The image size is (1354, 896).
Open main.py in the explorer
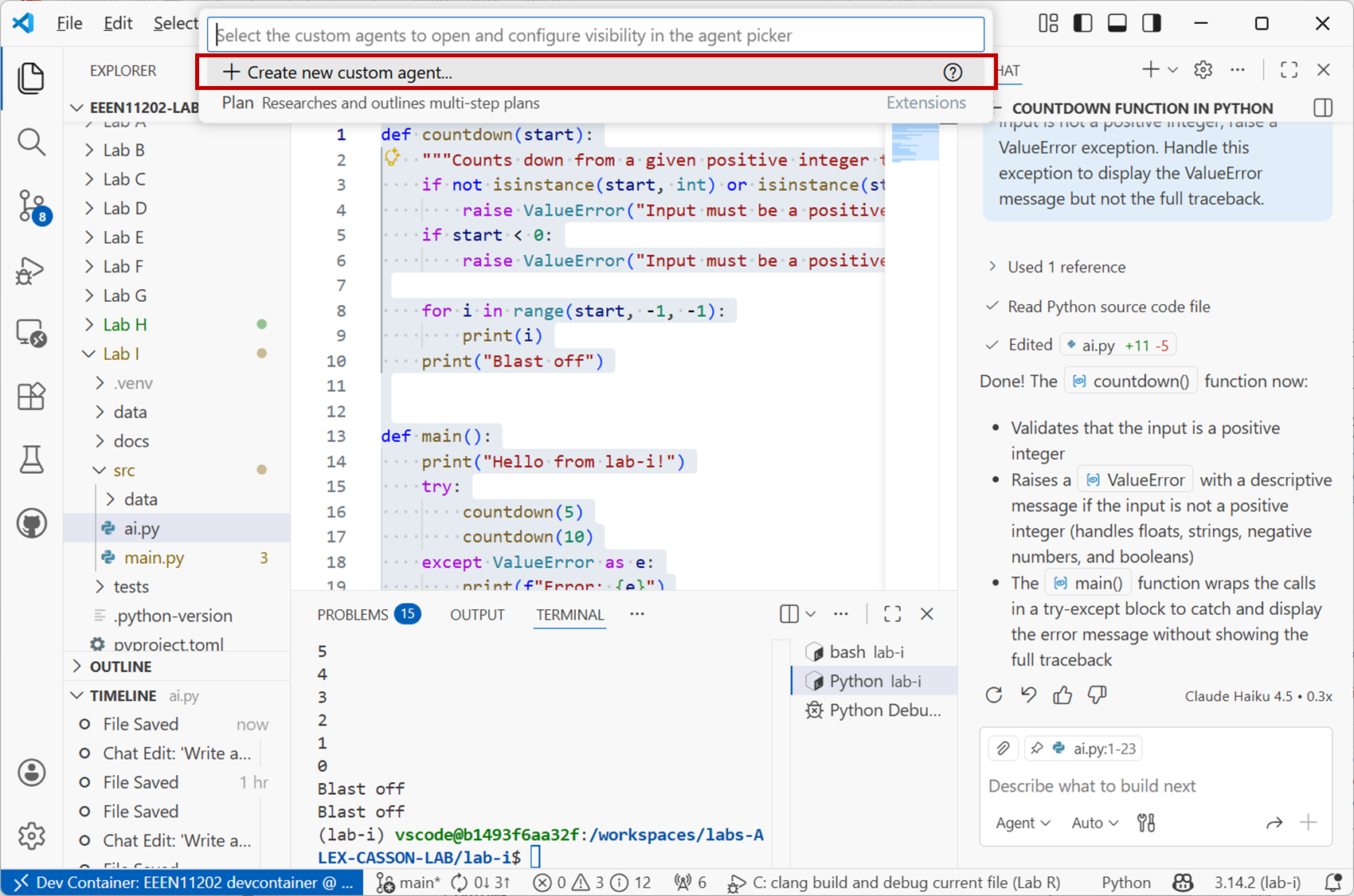point(154,558)
